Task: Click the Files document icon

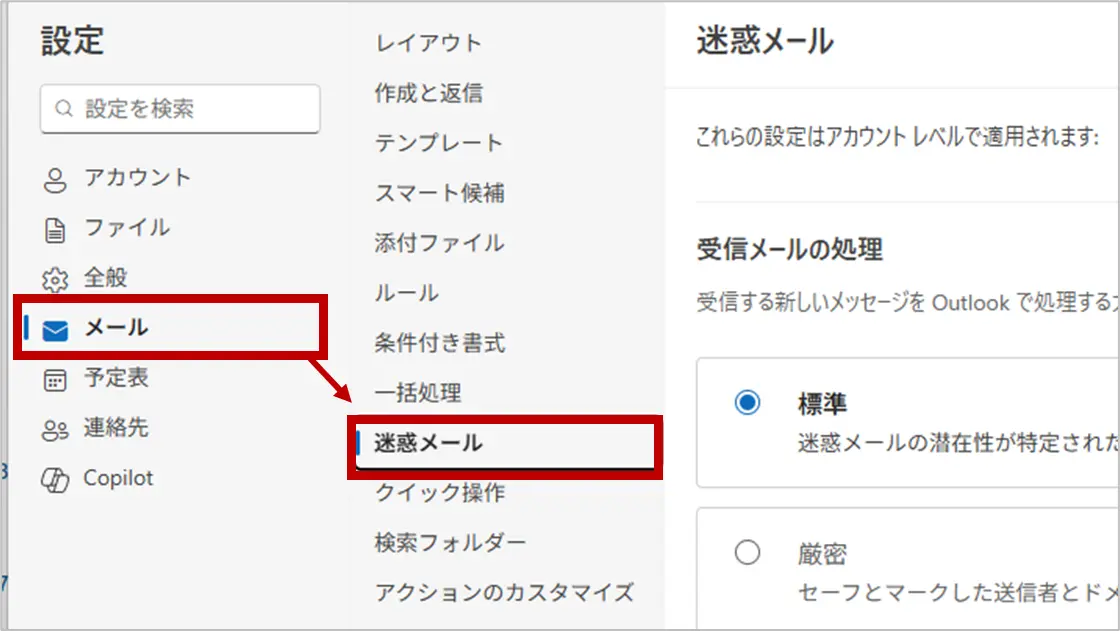Action: coord(54,230)
